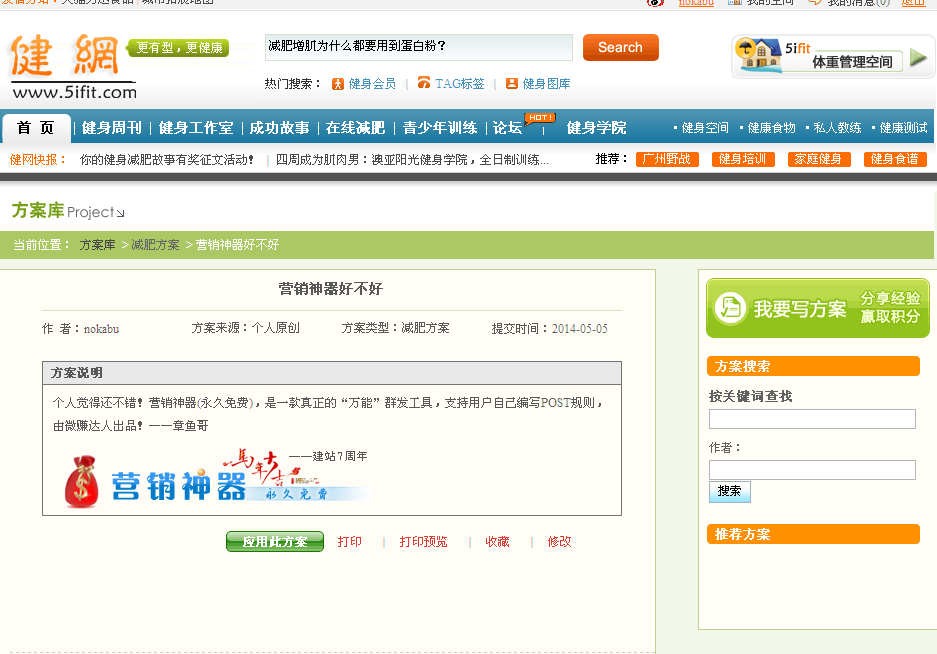Click the green 应用此方案 button
Image resolution: width=937 pixels, height=654 pixels.
[274, 542]
